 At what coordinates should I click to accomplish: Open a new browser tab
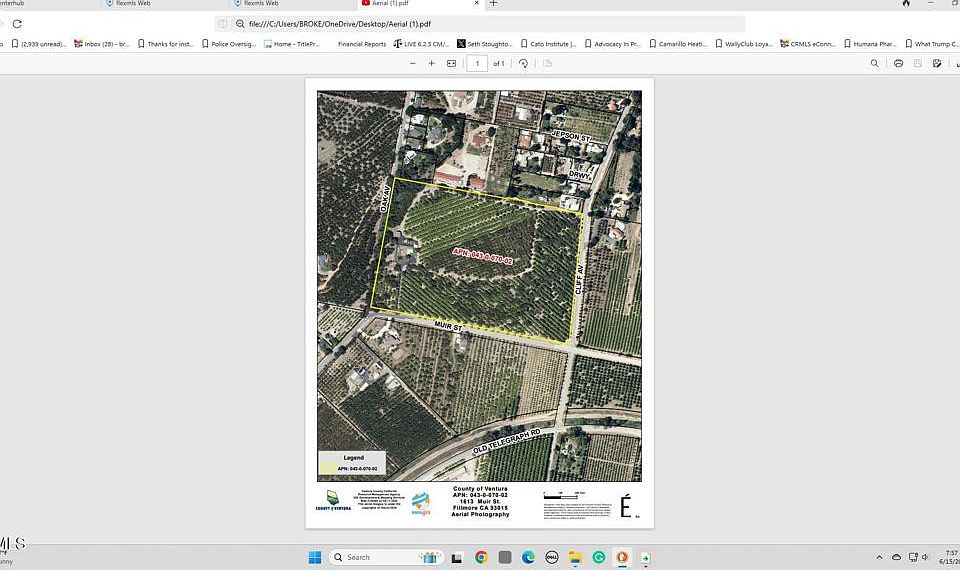(x=493, y=4)
